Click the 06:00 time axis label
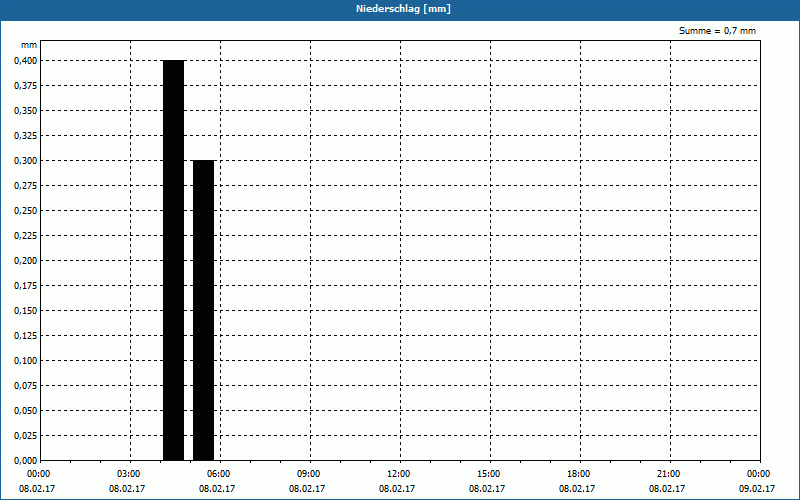 [x=218, y=474]
